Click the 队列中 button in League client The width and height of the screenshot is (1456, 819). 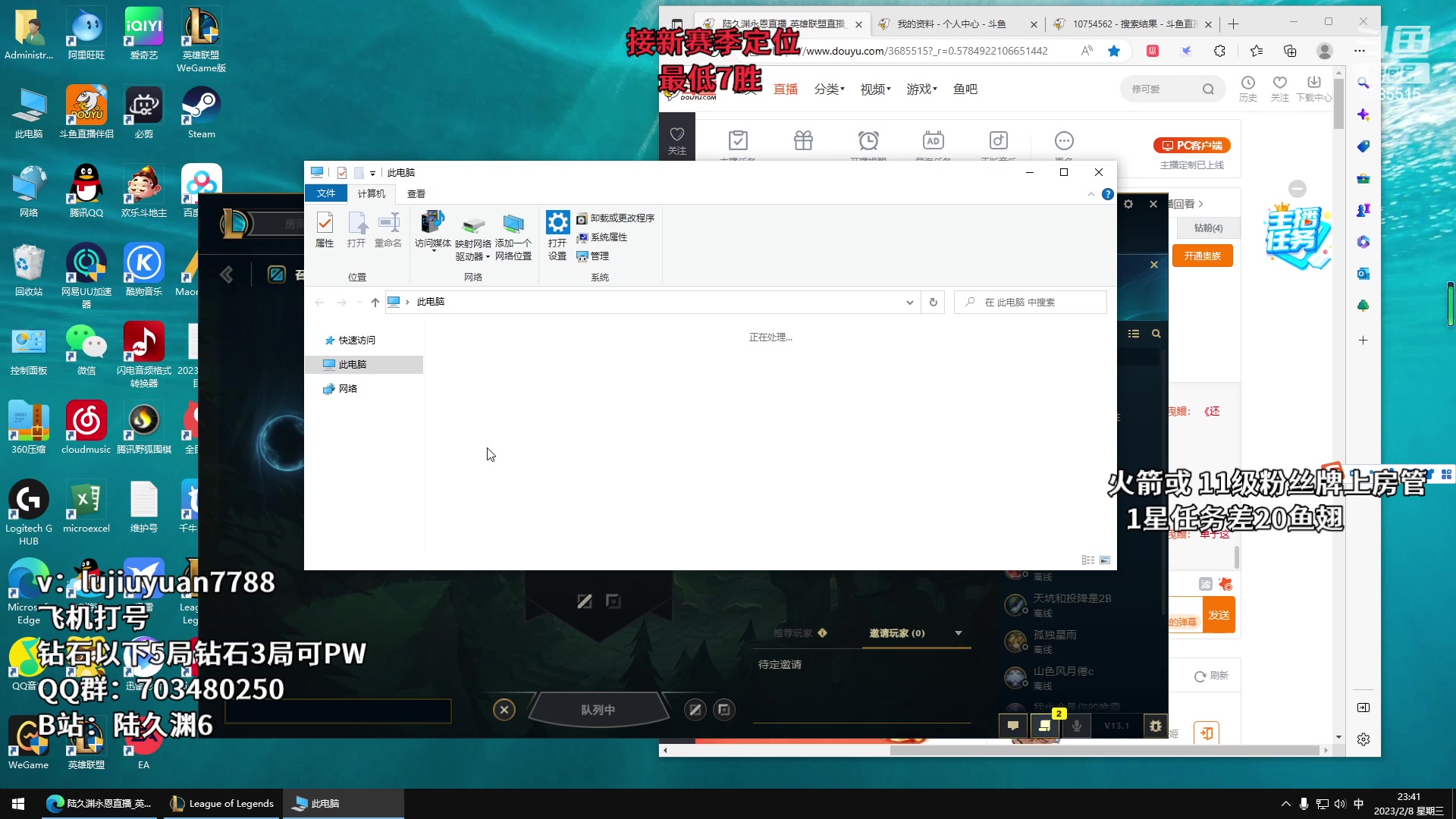pyautogui.click(x=598, y=710)
